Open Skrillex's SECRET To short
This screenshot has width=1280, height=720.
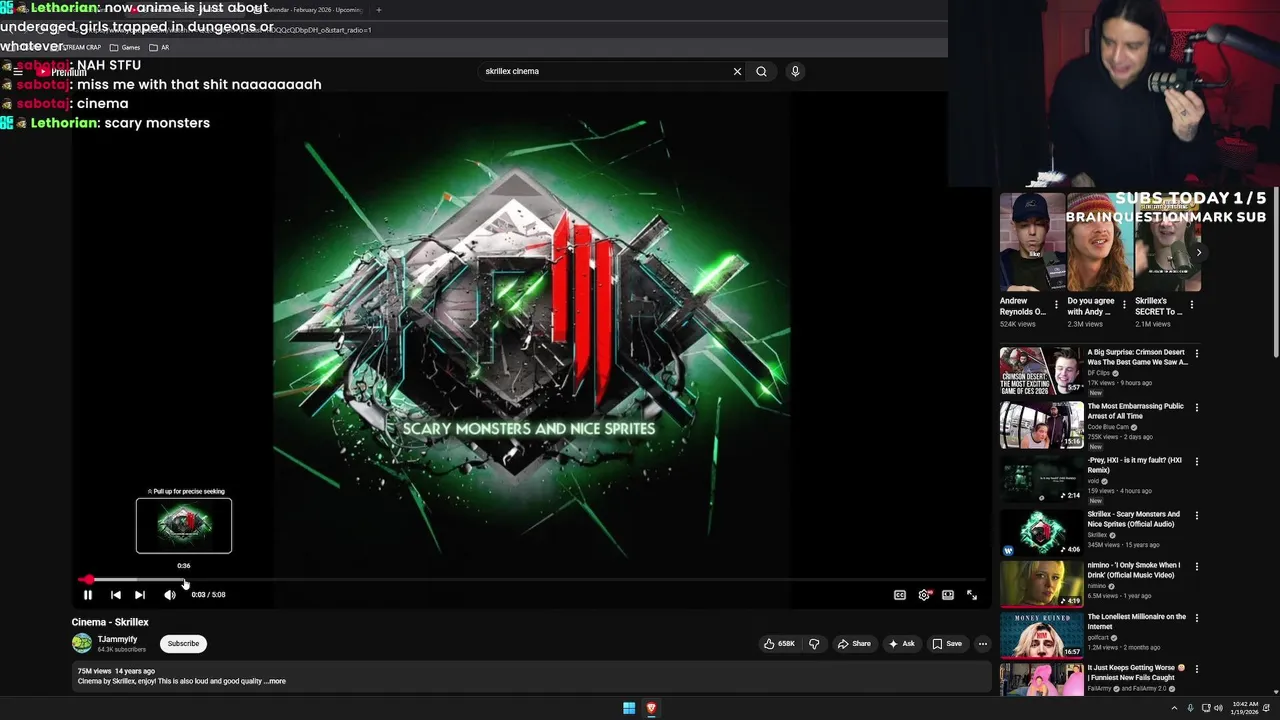[x=1167, y=243]
